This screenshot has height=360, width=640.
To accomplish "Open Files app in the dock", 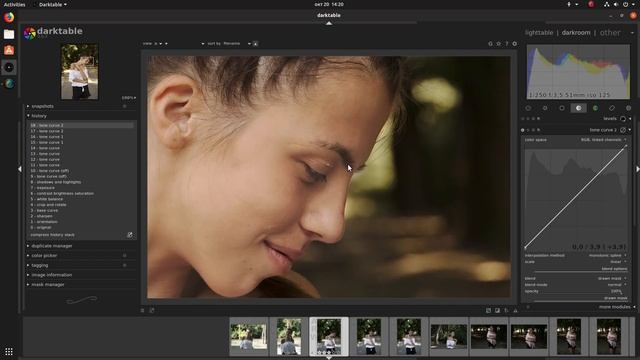I will 9,34.
